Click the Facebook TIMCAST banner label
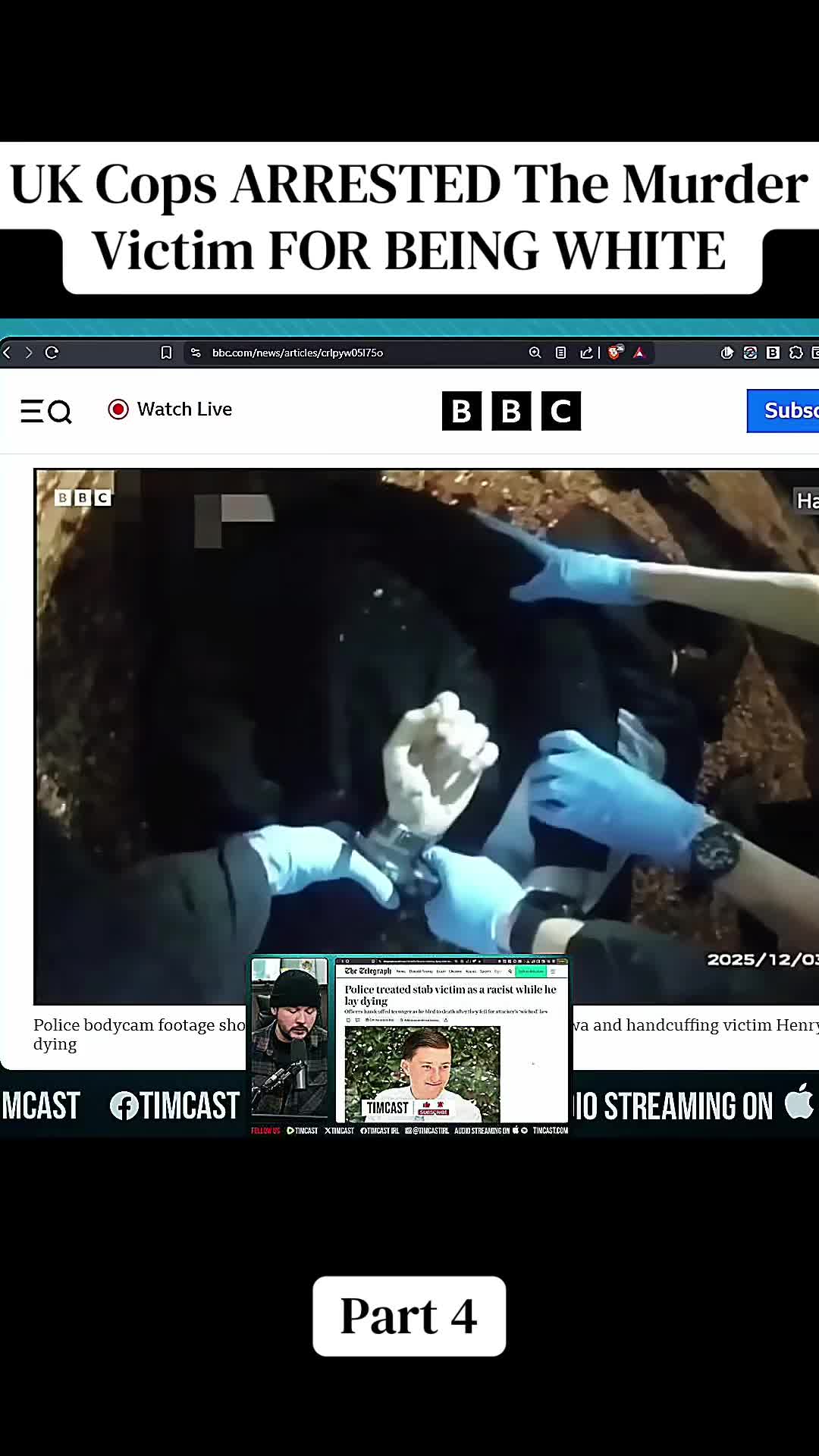 click(x=175, y=1106)
